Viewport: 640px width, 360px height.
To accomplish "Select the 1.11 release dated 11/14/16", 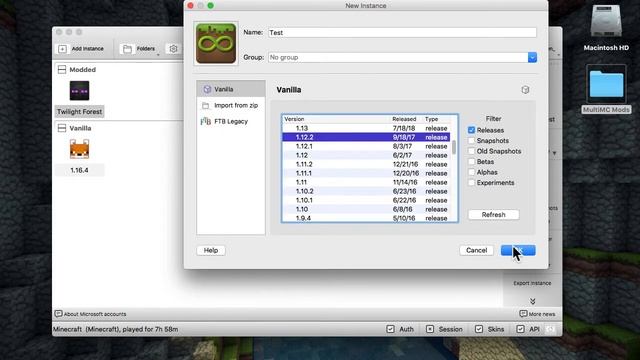I will click(x=366, y=182).
